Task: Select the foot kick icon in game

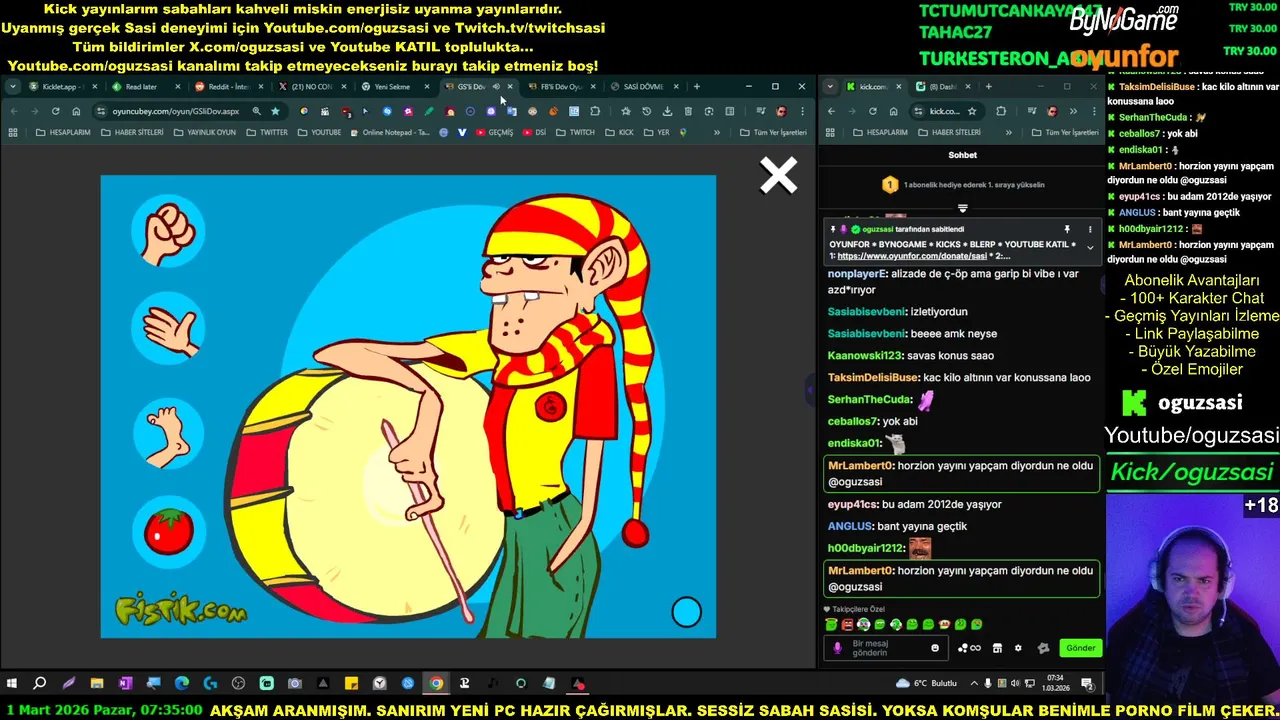Action: [x=168, y=434]
